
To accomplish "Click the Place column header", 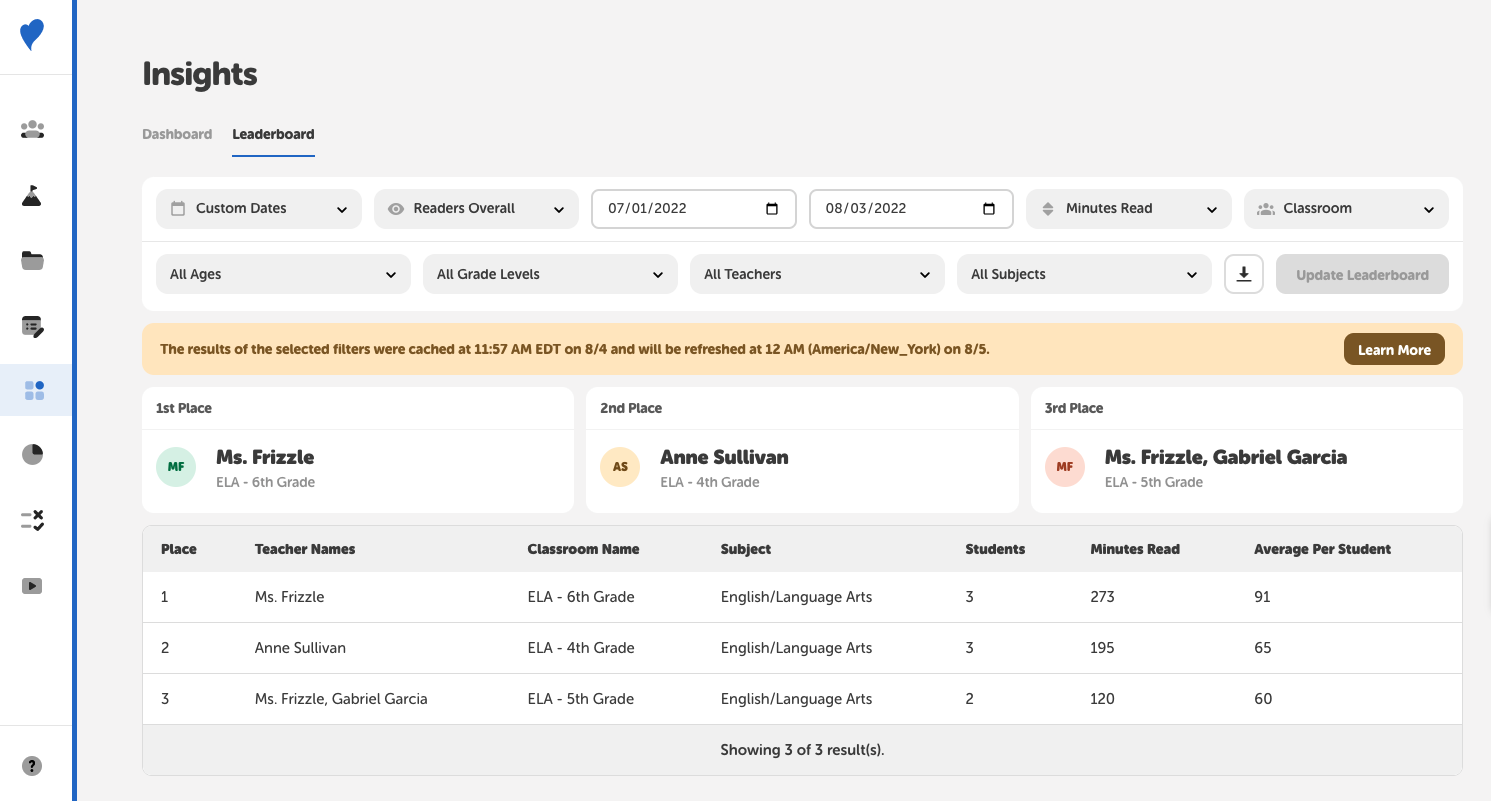I will 179,549.
